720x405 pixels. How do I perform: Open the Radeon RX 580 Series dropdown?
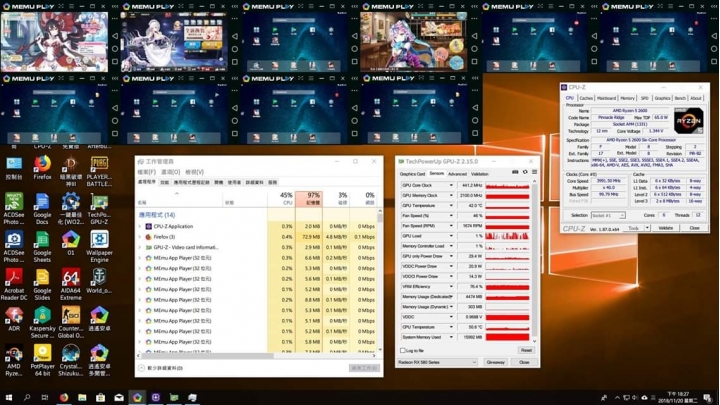click(437, 362)
